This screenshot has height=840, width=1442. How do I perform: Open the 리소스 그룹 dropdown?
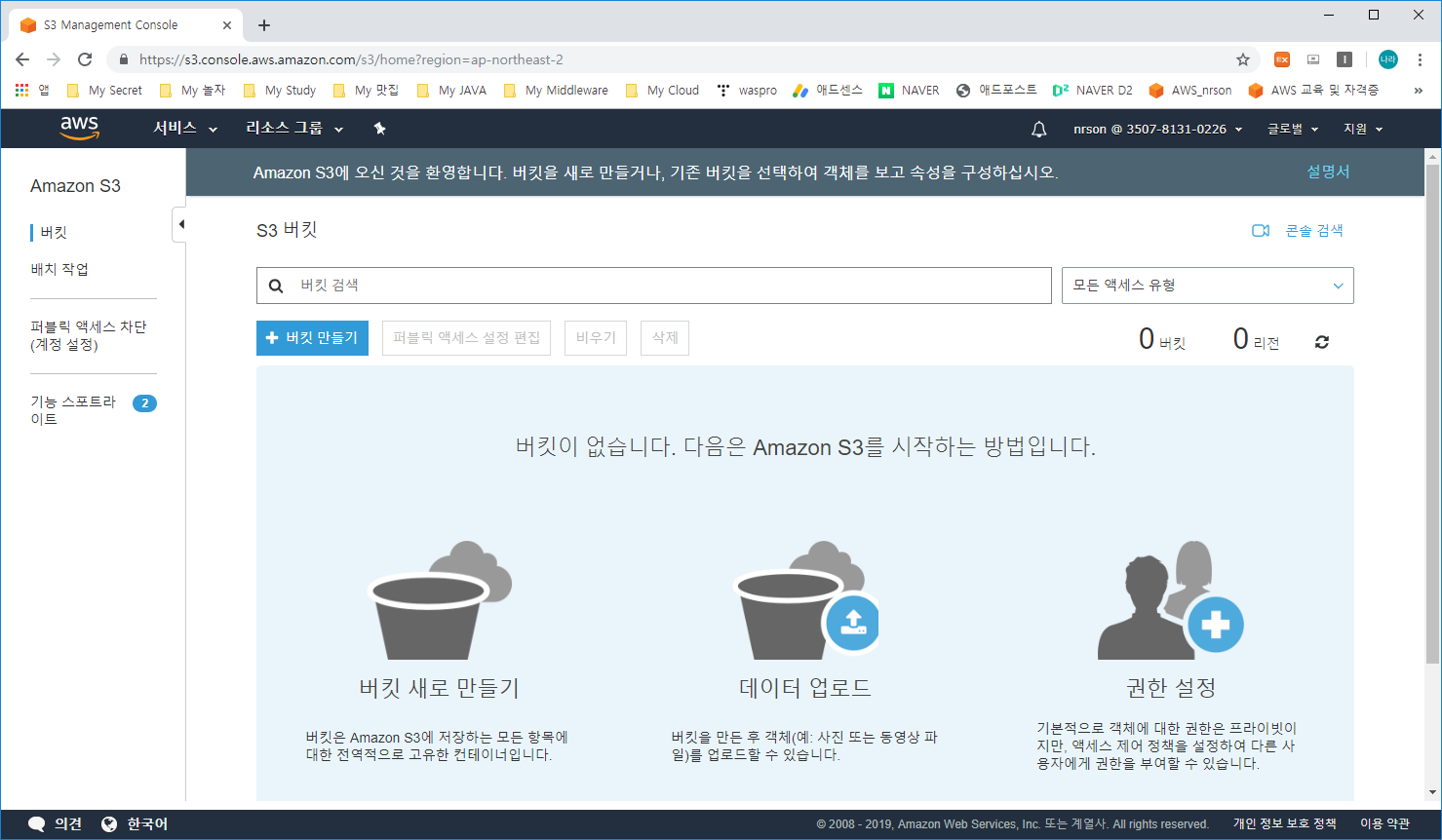[x=294, y=129]
